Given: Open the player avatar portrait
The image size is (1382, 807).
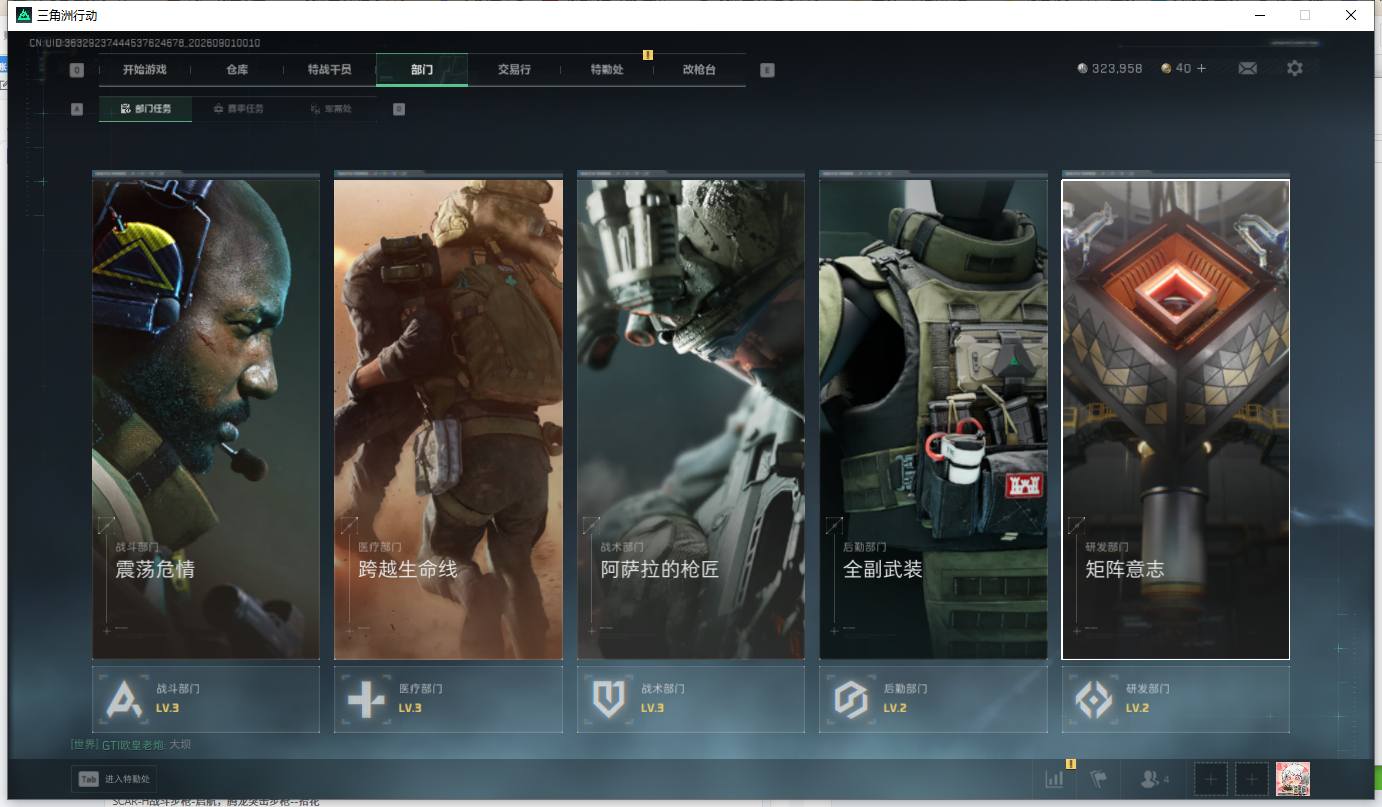Looking at the screenshot, I should tap(1293, 779).
